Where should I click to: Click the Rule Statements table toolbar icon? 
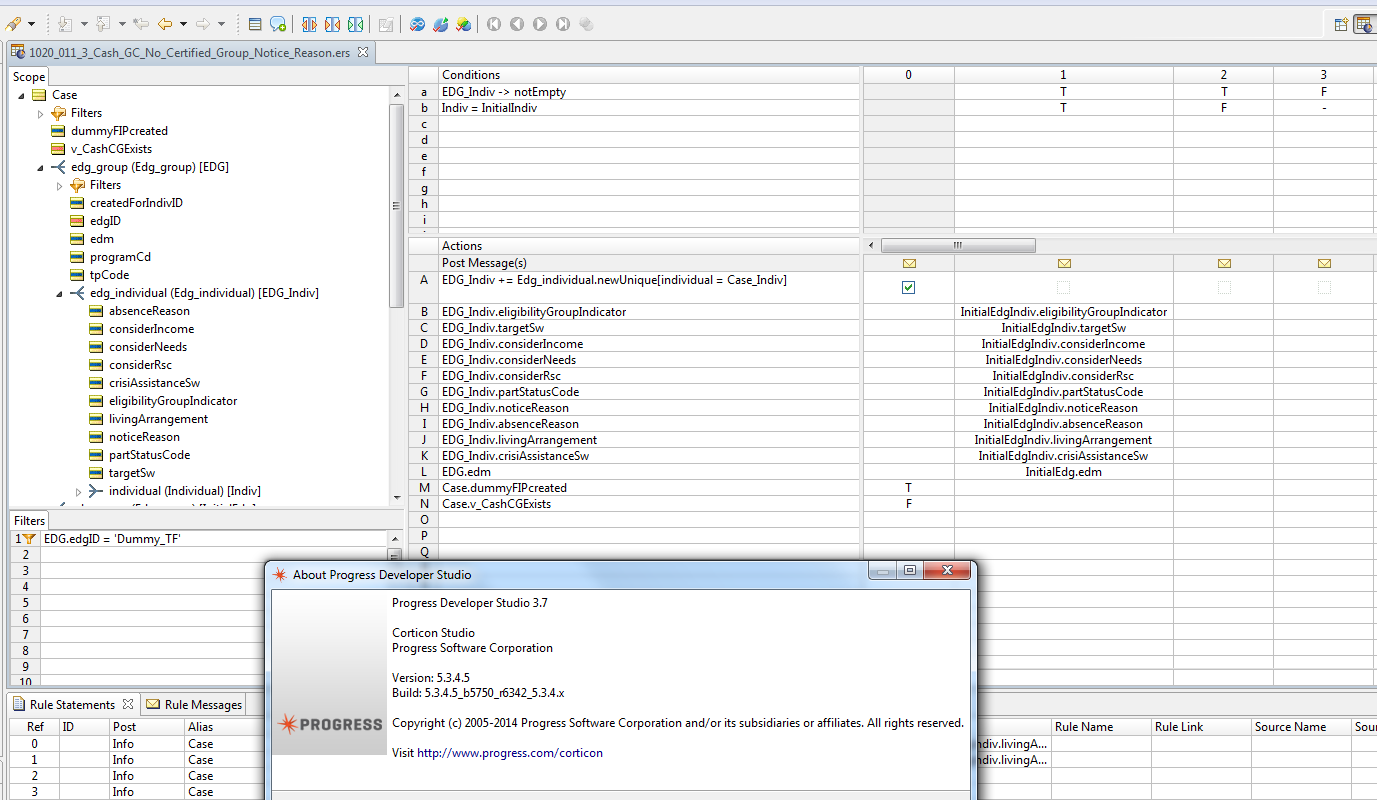(255, 24)
